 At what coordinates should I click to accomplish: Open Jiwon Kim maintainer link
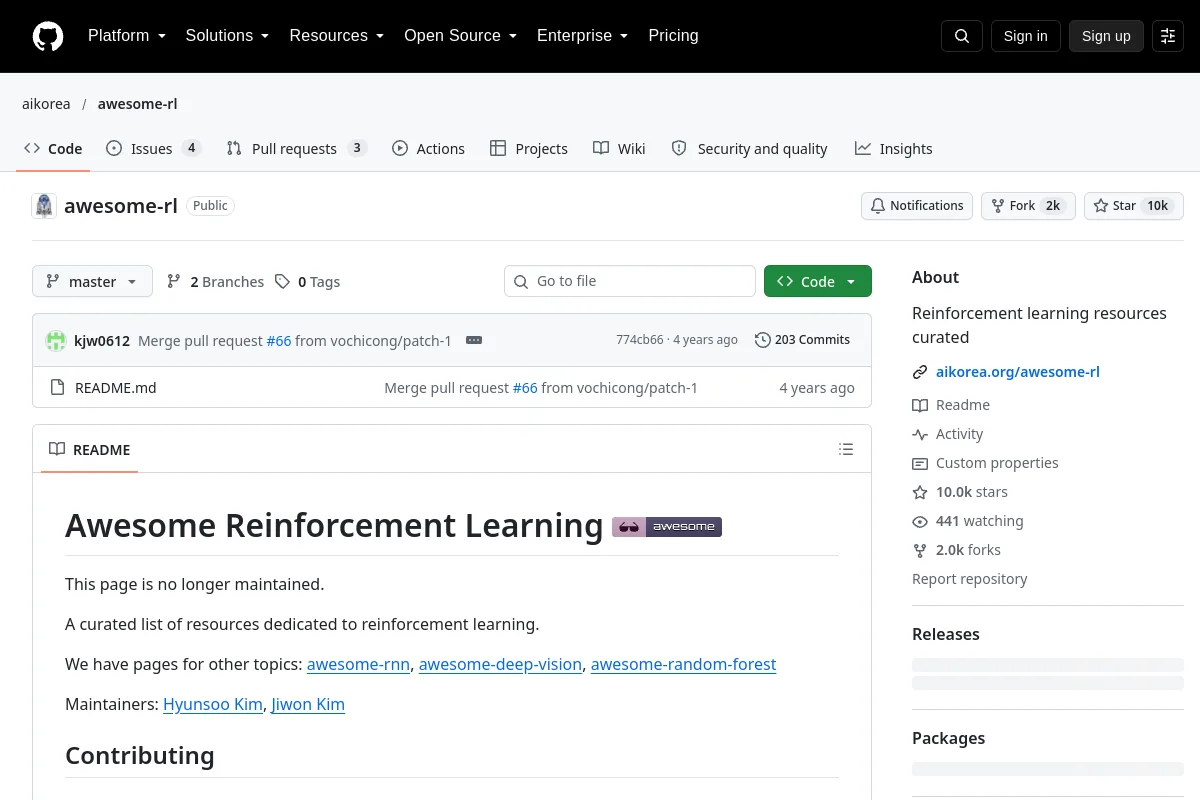pos(308,704)
